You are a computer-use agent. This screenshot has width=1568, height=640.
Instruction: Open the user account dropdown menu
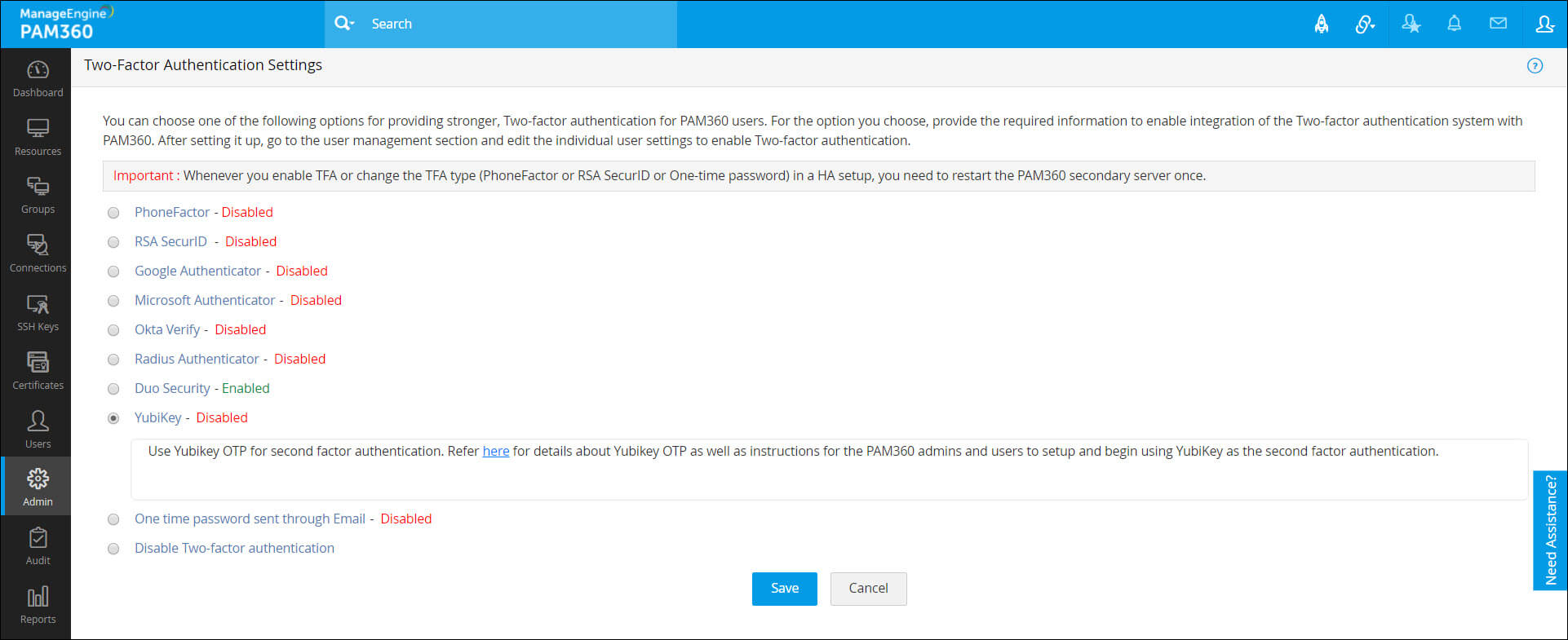1544,24
